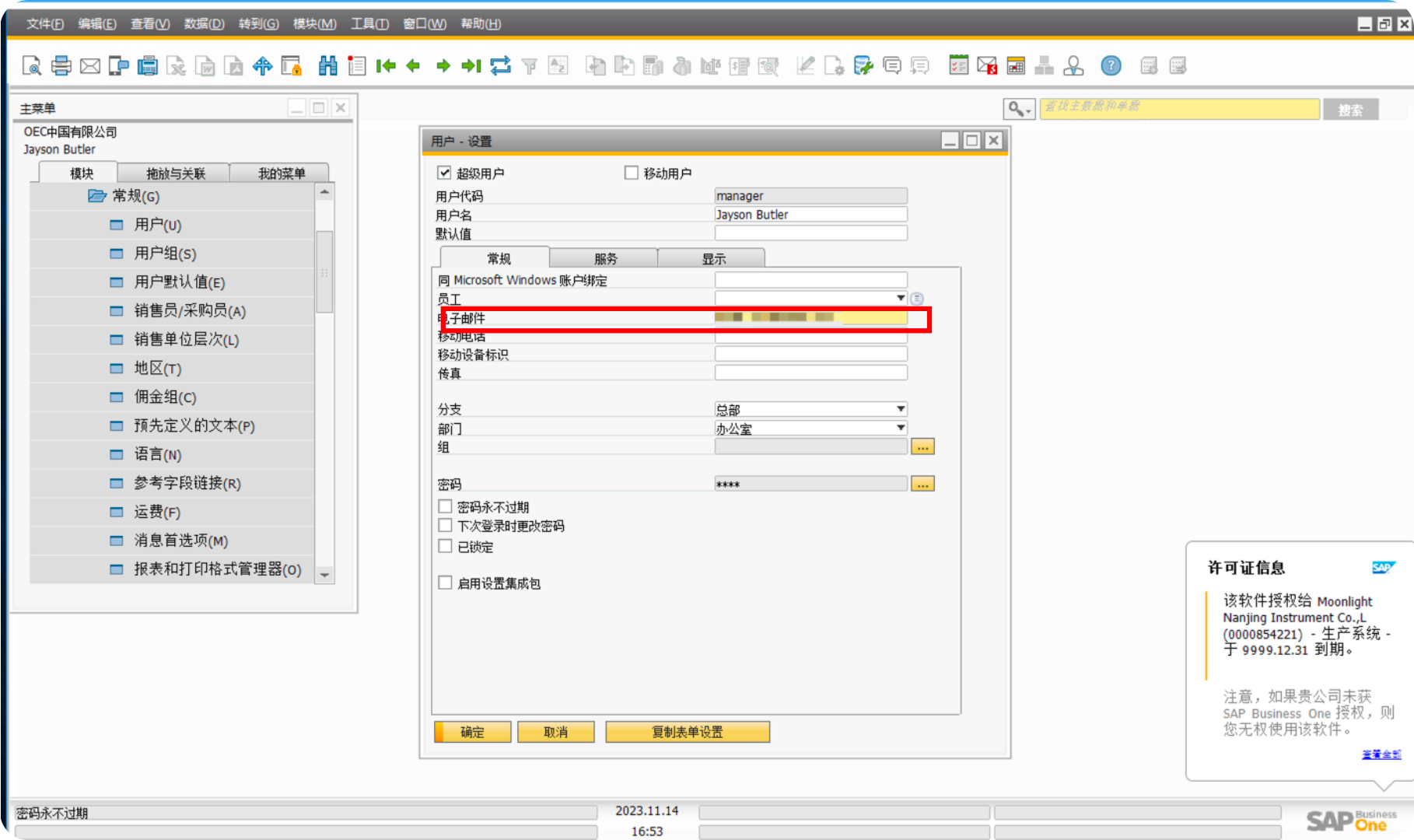1414x840 pixels.
Task: Open the 员工 dropdown list
Action: 900,299
